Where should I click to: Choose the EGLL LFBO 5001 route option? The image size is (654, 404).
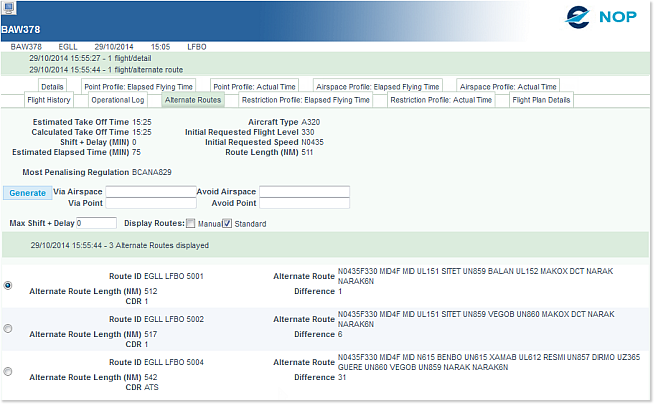pyautogui.click(x=9, y=285)
